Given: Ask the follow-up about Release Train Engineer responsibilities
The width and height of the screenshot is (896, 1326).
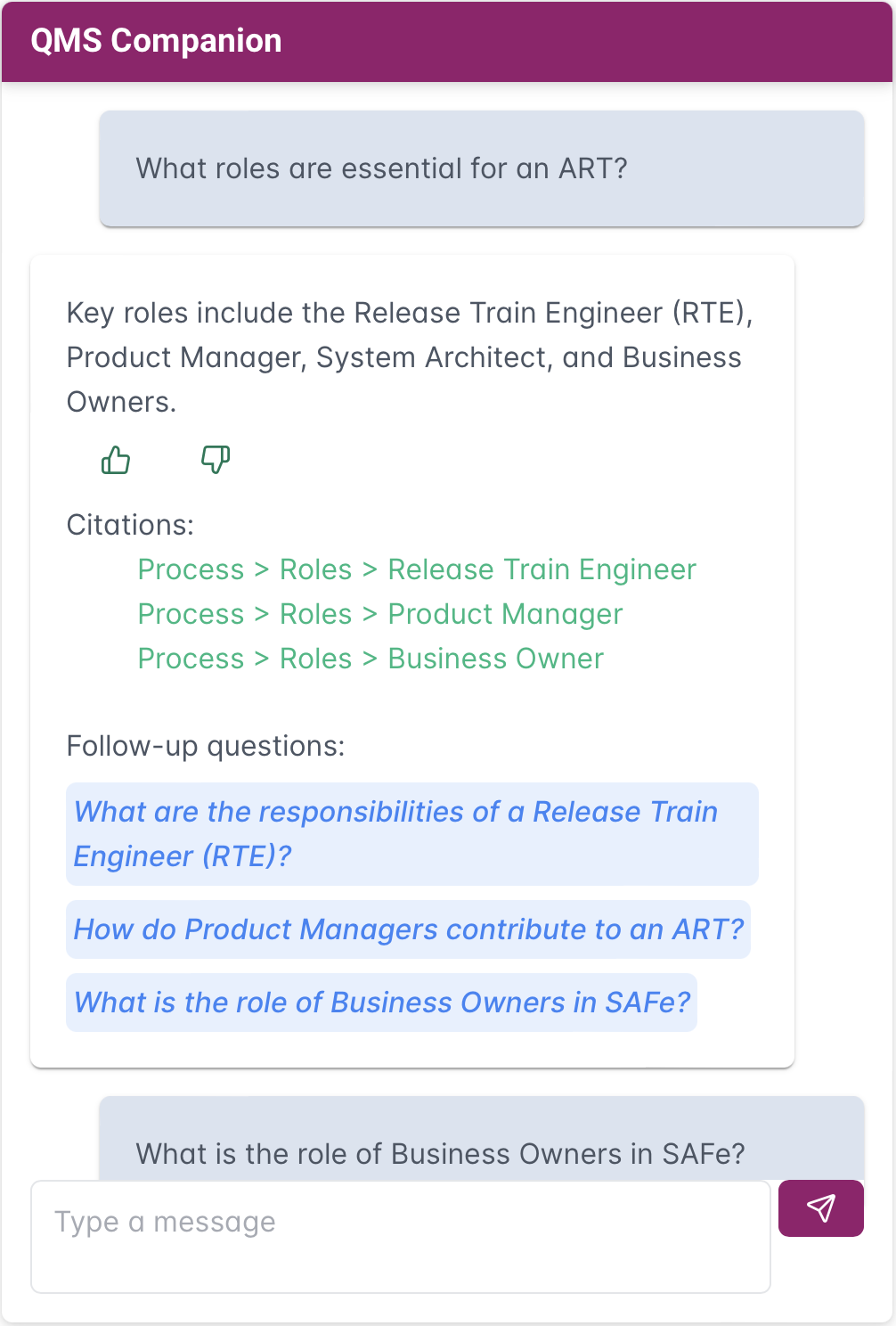Looking at the screenshot, I should (x=412, y=834).
